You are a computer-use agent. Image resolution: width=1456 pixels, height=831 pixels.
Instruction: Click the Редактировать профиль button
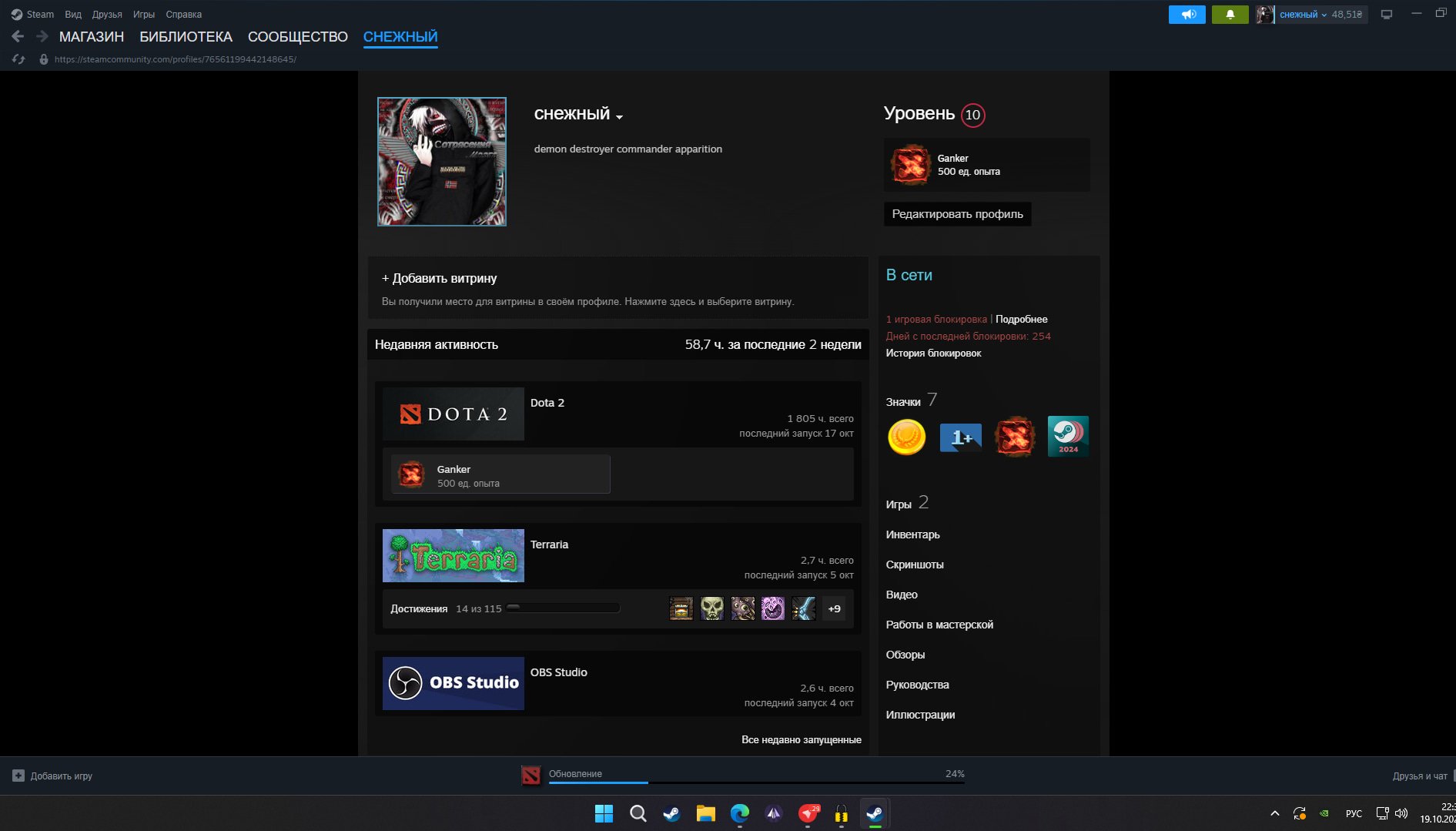point(957,214)
